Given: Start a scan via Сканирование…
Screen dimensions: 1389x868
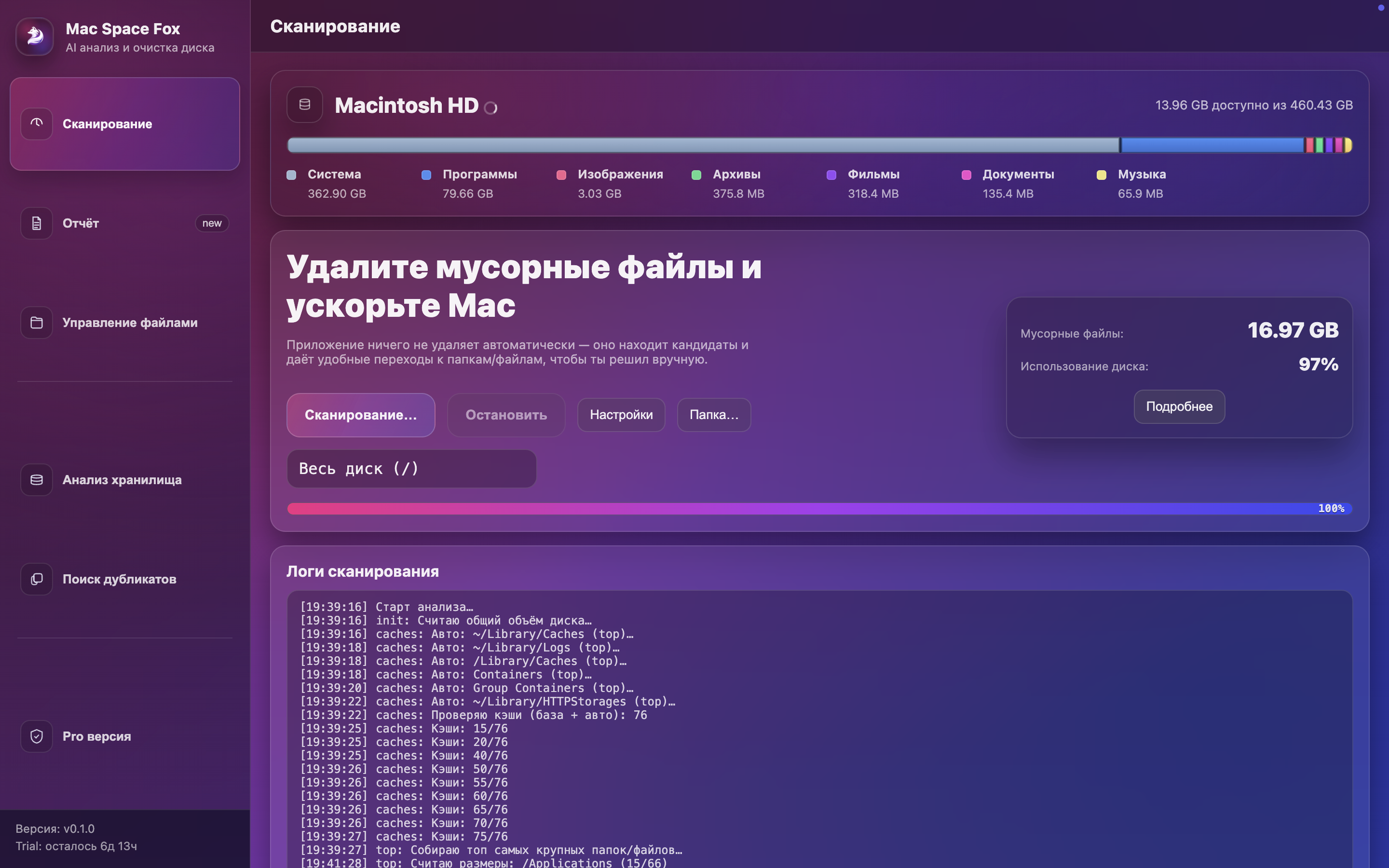Looking at the screenshot, I should 360,415.
